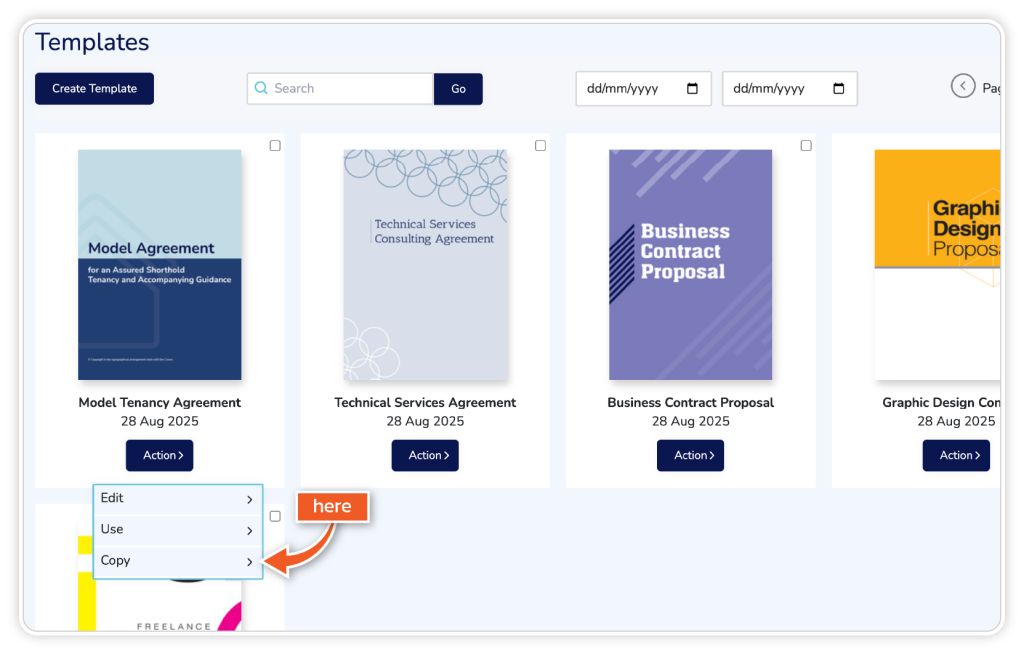Select Model Tenancy Agreement checkbox
1024x654 pixels.
275,146
